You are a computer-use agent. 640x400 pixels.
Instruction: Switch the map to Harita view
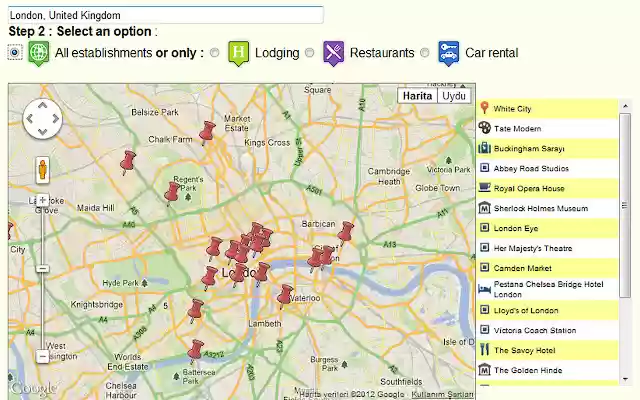click(x=417, y=96)
